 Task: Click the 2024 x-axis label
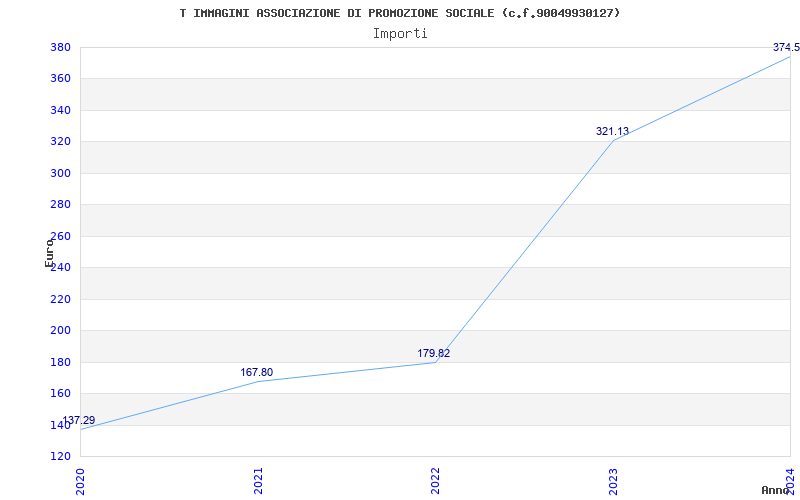point(790,481)
